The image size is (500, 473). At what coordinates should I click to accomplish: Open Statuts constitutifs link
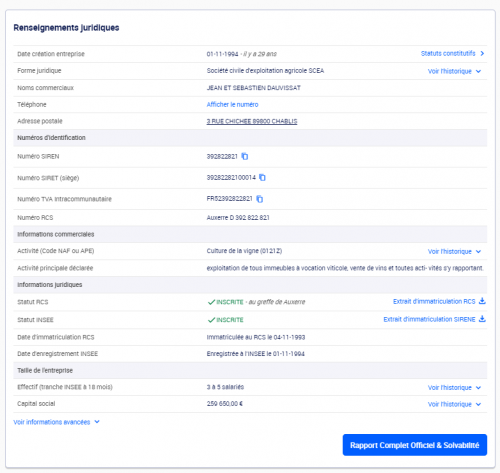point(448,53)
